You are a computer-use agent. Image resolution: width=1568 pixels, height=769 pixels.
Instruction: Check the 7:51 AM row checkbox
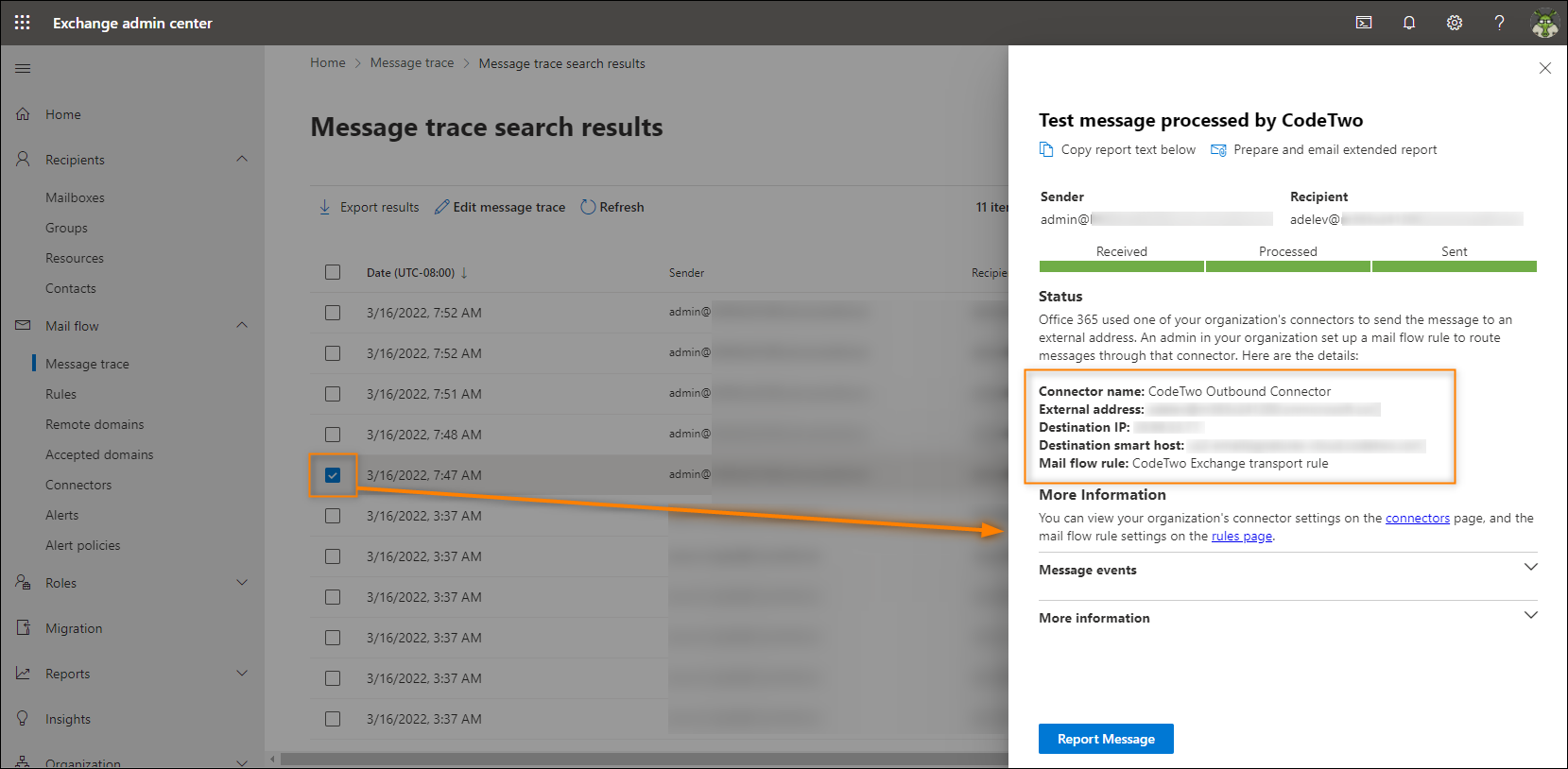(x=333, y=394)
